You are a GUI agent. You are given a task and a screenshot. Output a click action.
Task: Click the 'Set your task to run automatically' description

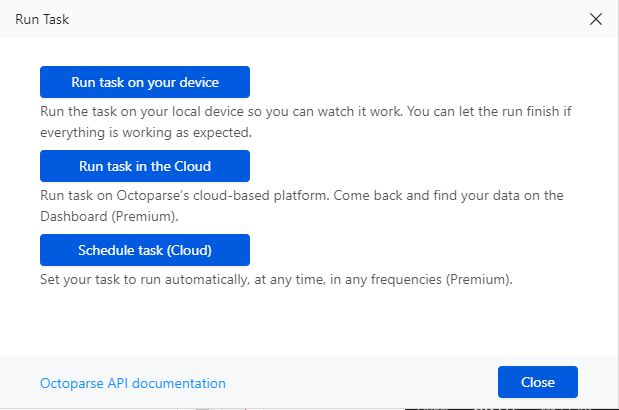(276, 280)
